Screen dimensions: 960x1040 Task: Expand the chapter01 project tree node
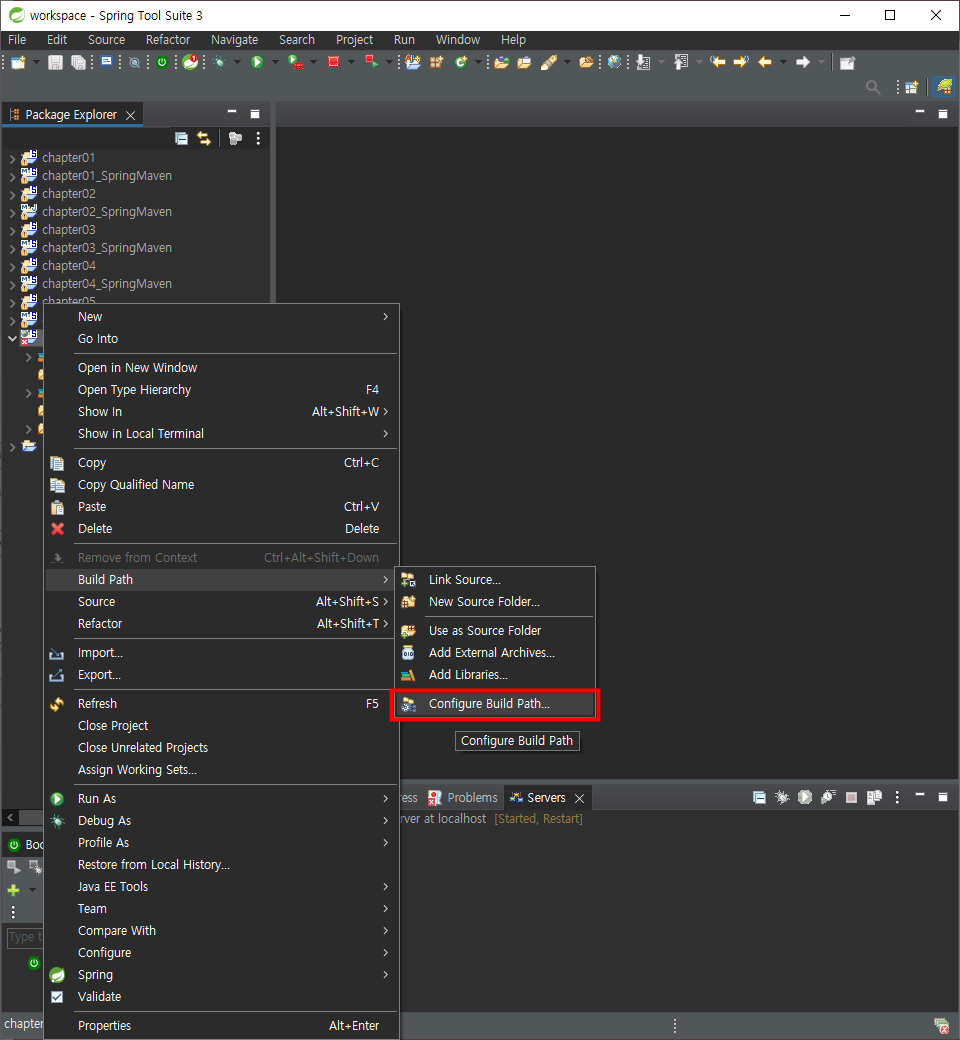click(x=12, y=159)
